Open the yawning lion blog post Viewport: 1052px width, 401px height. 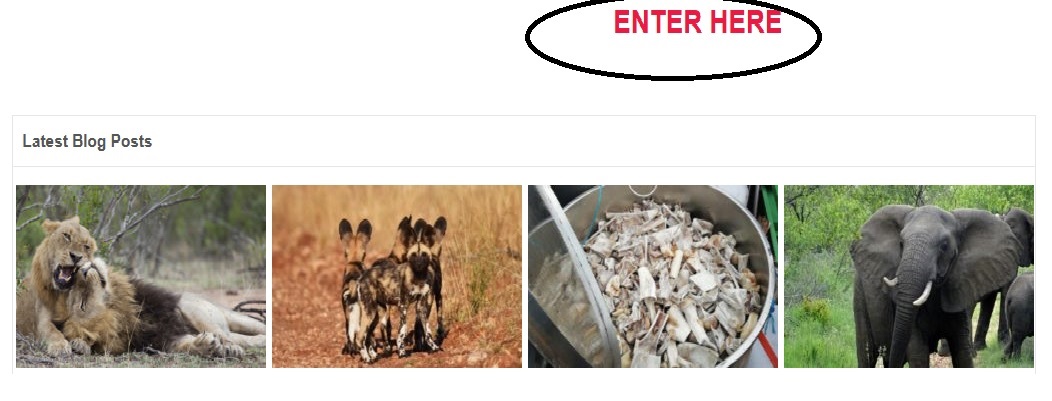[x=141, y=276]
